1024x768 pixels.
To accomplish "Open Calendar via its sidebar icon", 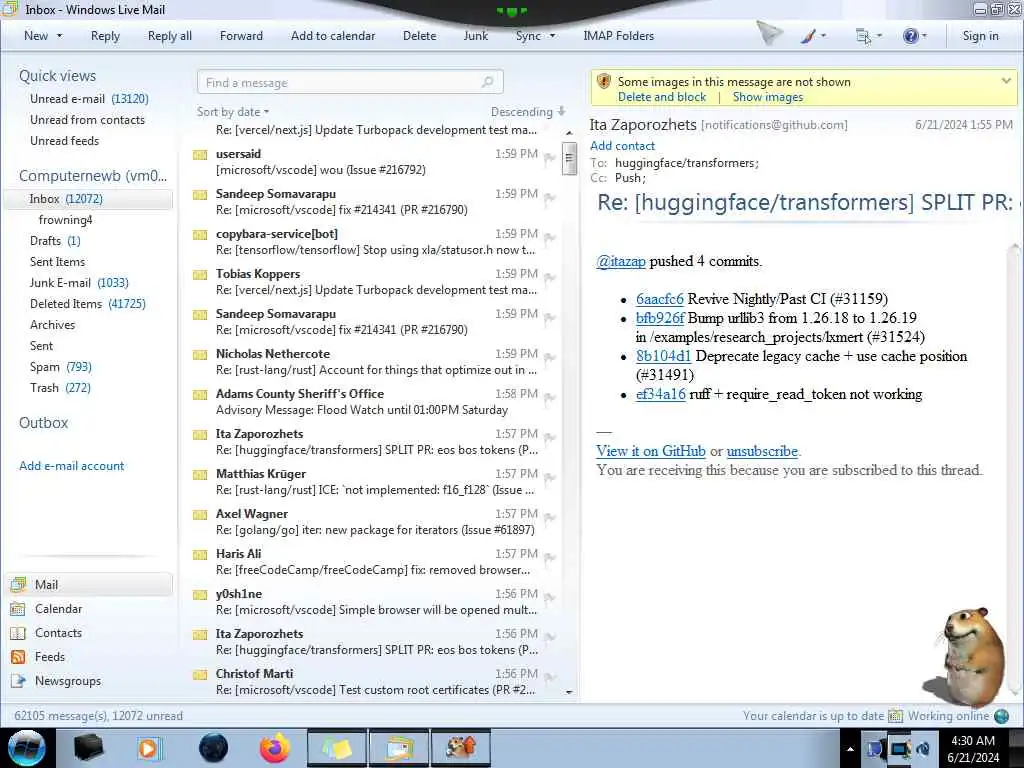I will pos(18,609).
